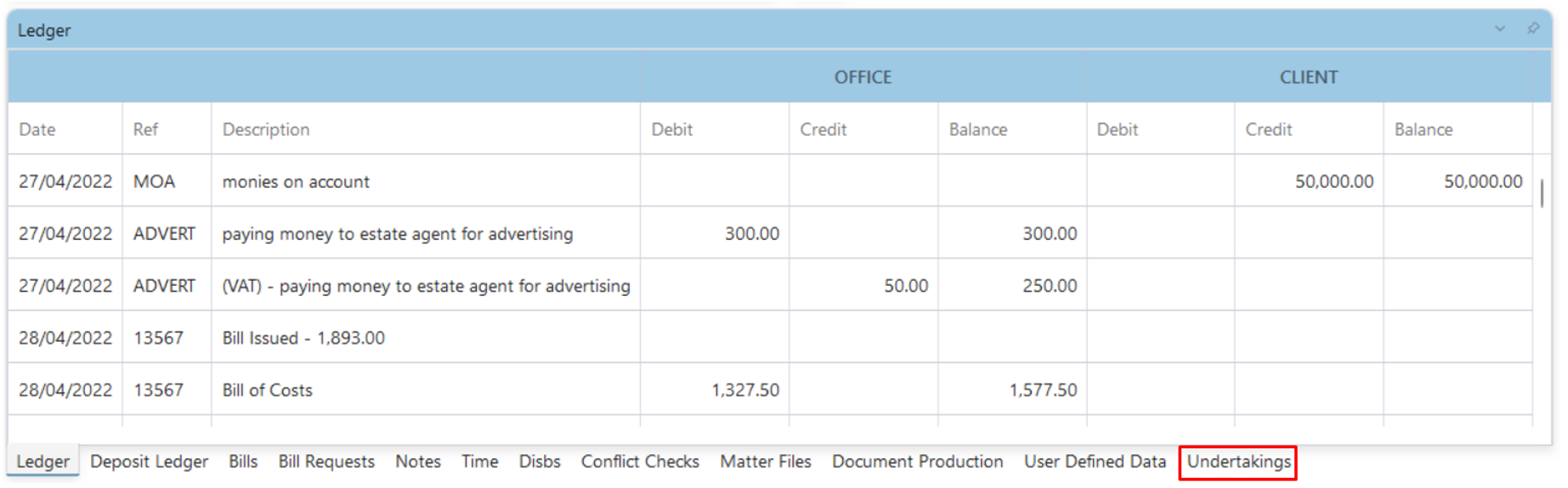The image size is (1568, 488).
Task: Collapse Ledger panel via chevron
Action: (1500, 29)
